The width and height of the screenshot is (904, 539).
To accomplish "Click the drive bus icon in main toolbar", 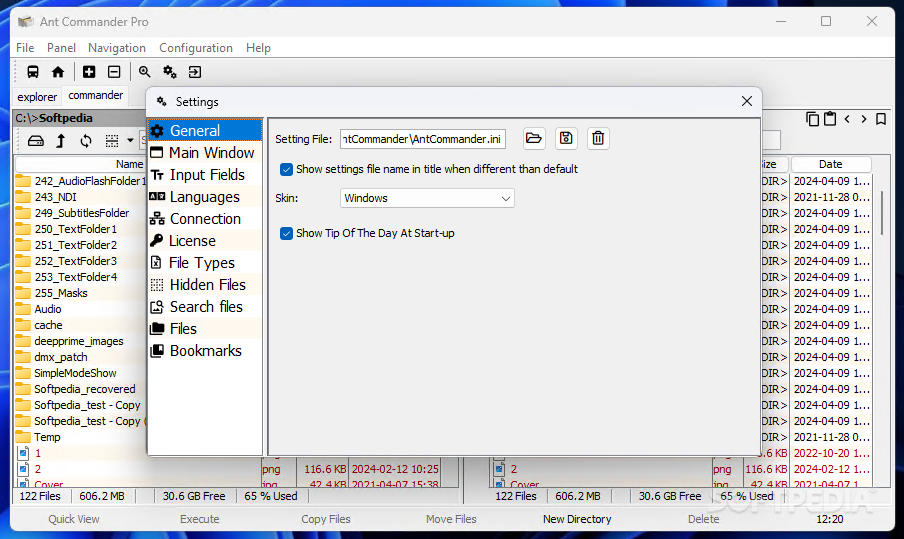I will pos(33,72).
